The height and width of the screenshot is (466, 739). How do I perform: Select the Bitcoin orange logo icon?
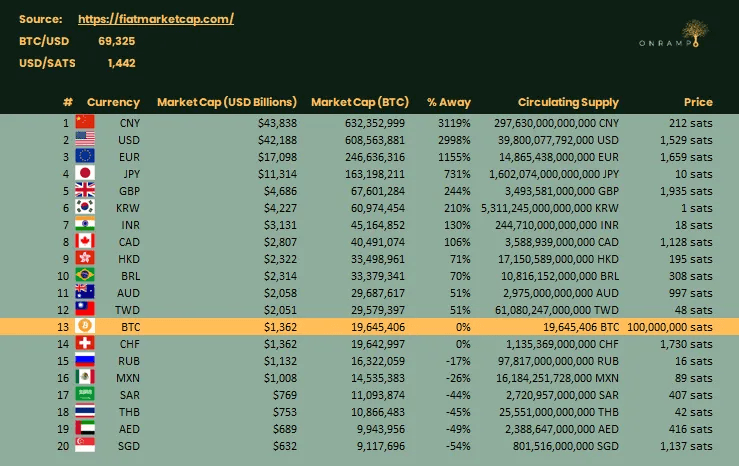point(85,326)
